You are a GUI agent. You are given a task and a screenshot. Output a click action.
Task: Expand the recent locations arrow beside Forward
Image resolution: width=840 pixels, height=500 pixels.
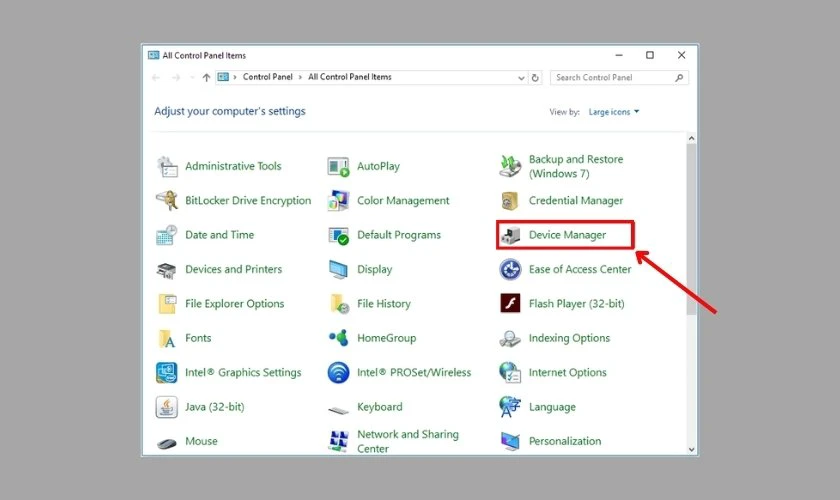point(191,78)
